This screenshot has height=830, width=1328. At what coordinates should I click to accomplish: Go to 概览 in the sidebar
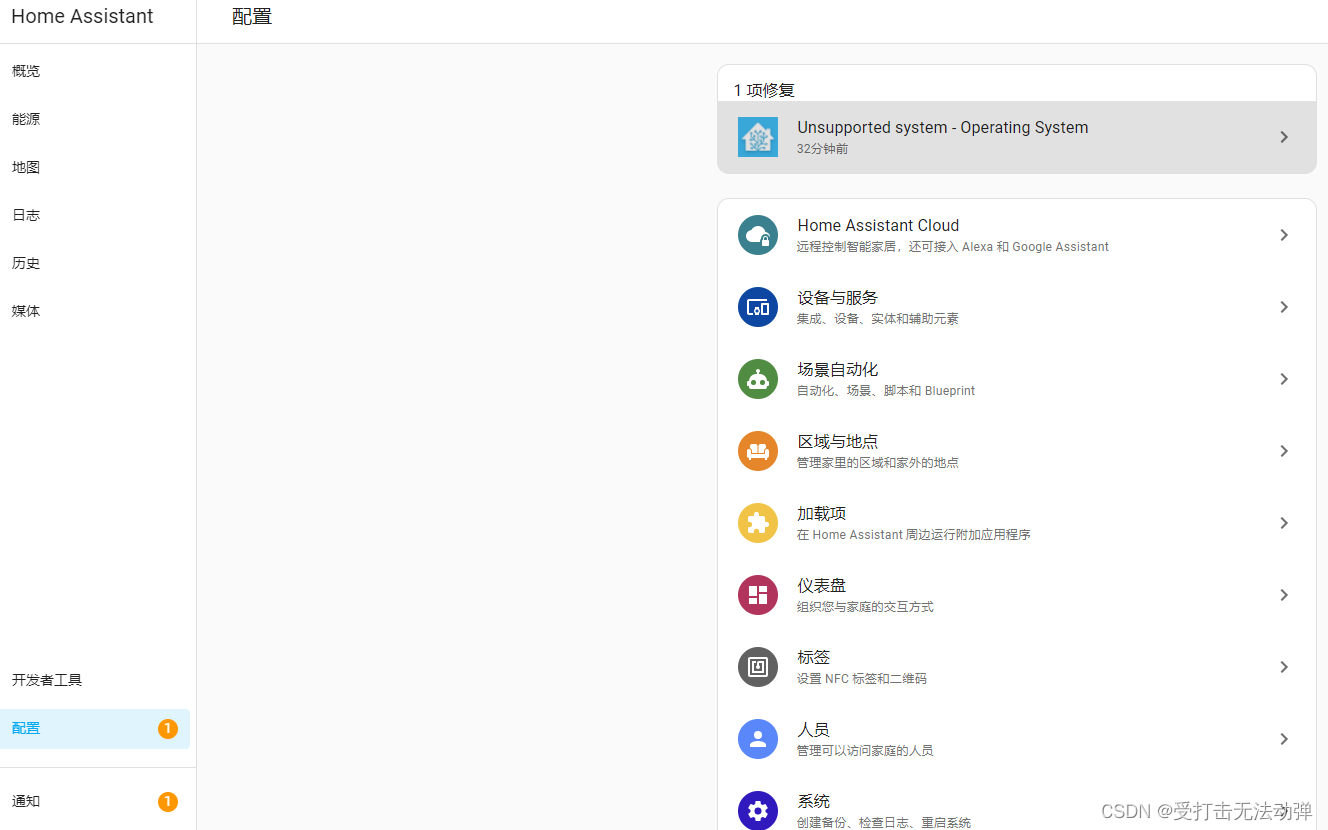95,71
